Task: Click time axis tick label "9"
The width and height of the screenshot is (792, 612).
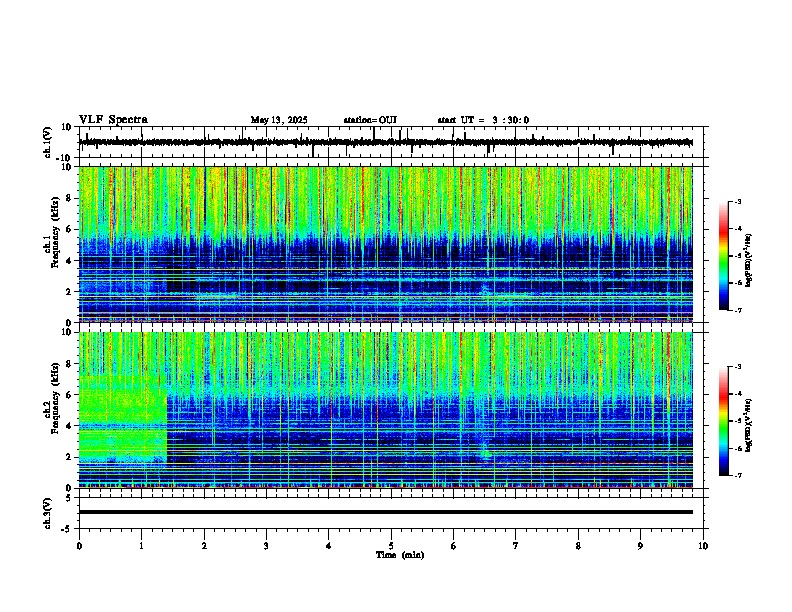Action: (640, 546)
